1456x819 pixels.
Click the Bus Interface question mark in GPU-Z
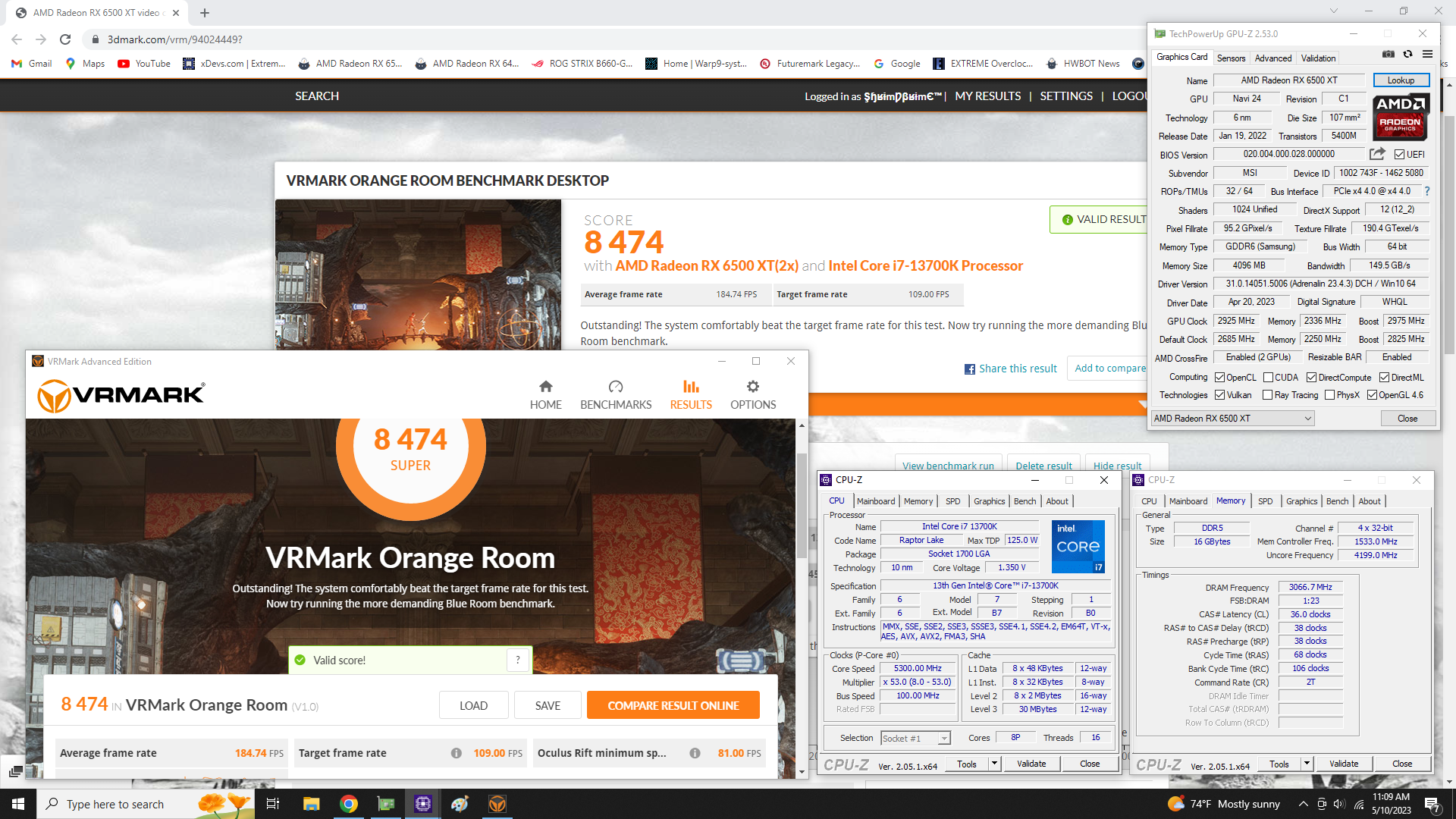point(1427,191)
